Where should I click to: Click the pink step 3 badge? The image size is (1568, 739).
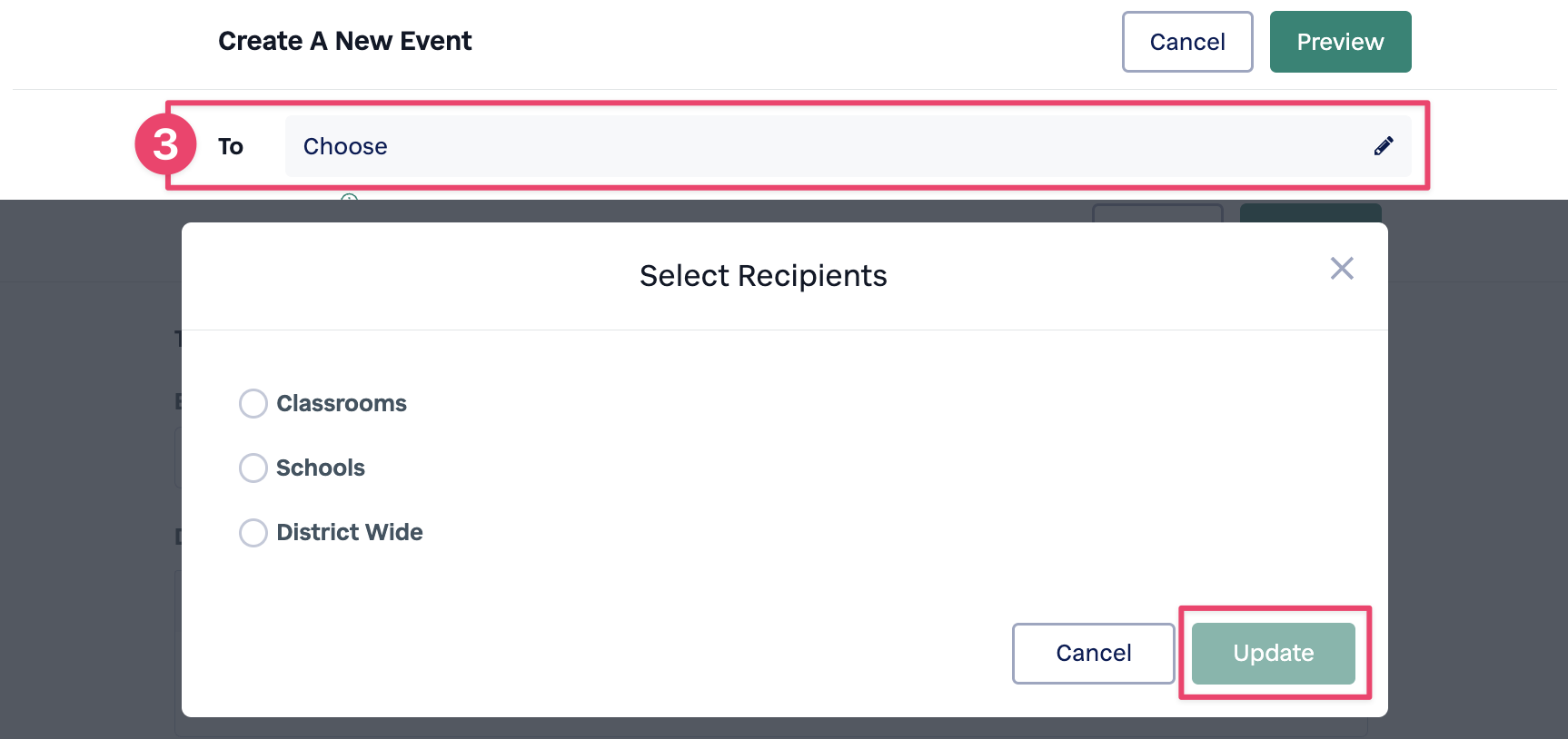(165, 144)
